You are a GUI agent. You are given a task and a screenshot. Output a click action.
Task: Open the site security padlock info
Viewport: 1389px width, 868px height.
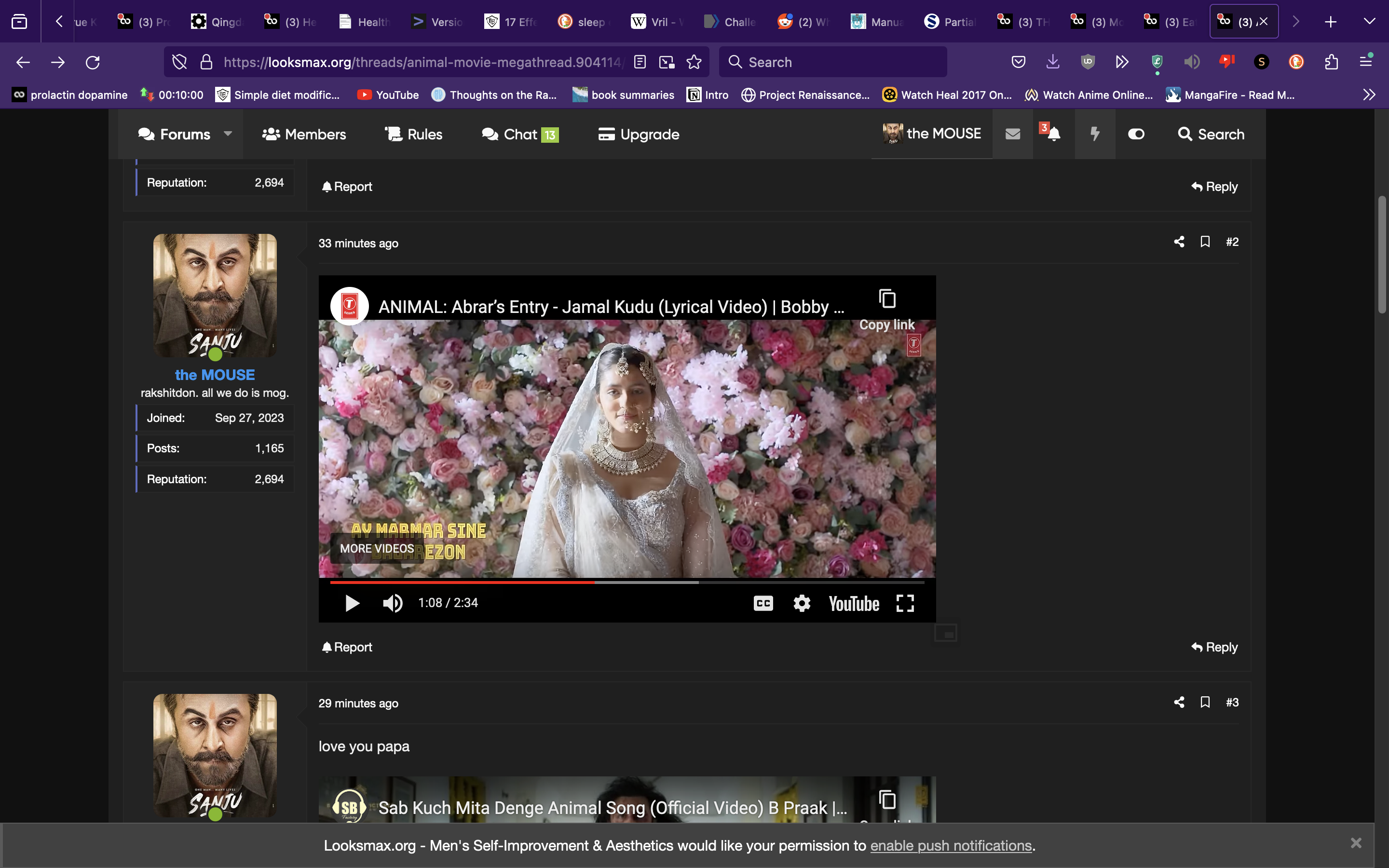tap(206, 62)
